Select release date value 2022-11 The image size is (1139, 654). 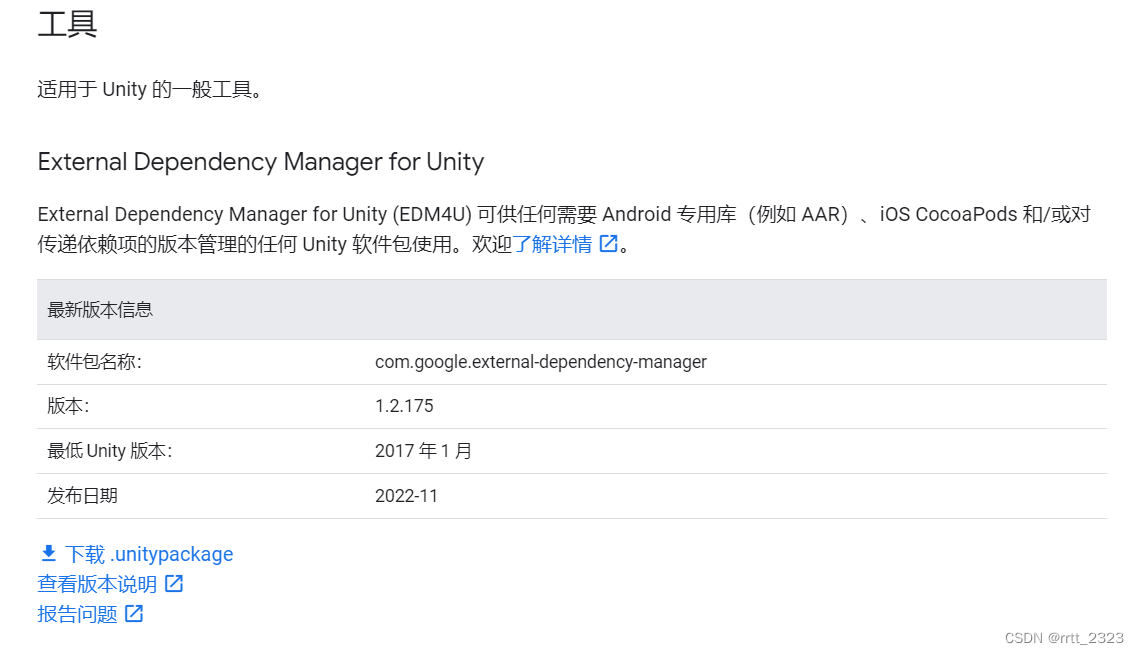pos(406,496)
